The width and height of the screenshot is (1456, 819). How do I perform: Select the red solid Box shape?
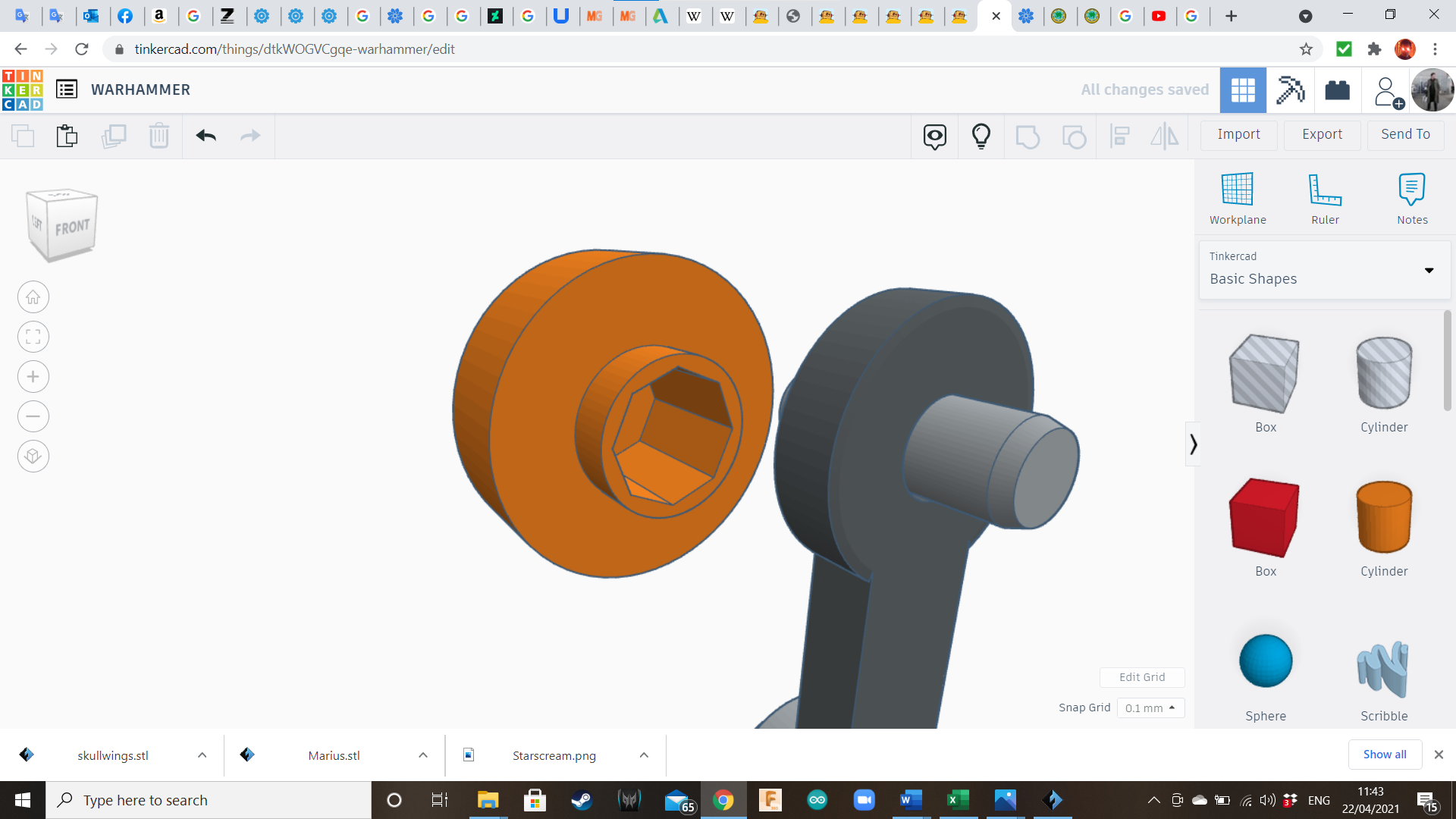tap(1265, 518)
